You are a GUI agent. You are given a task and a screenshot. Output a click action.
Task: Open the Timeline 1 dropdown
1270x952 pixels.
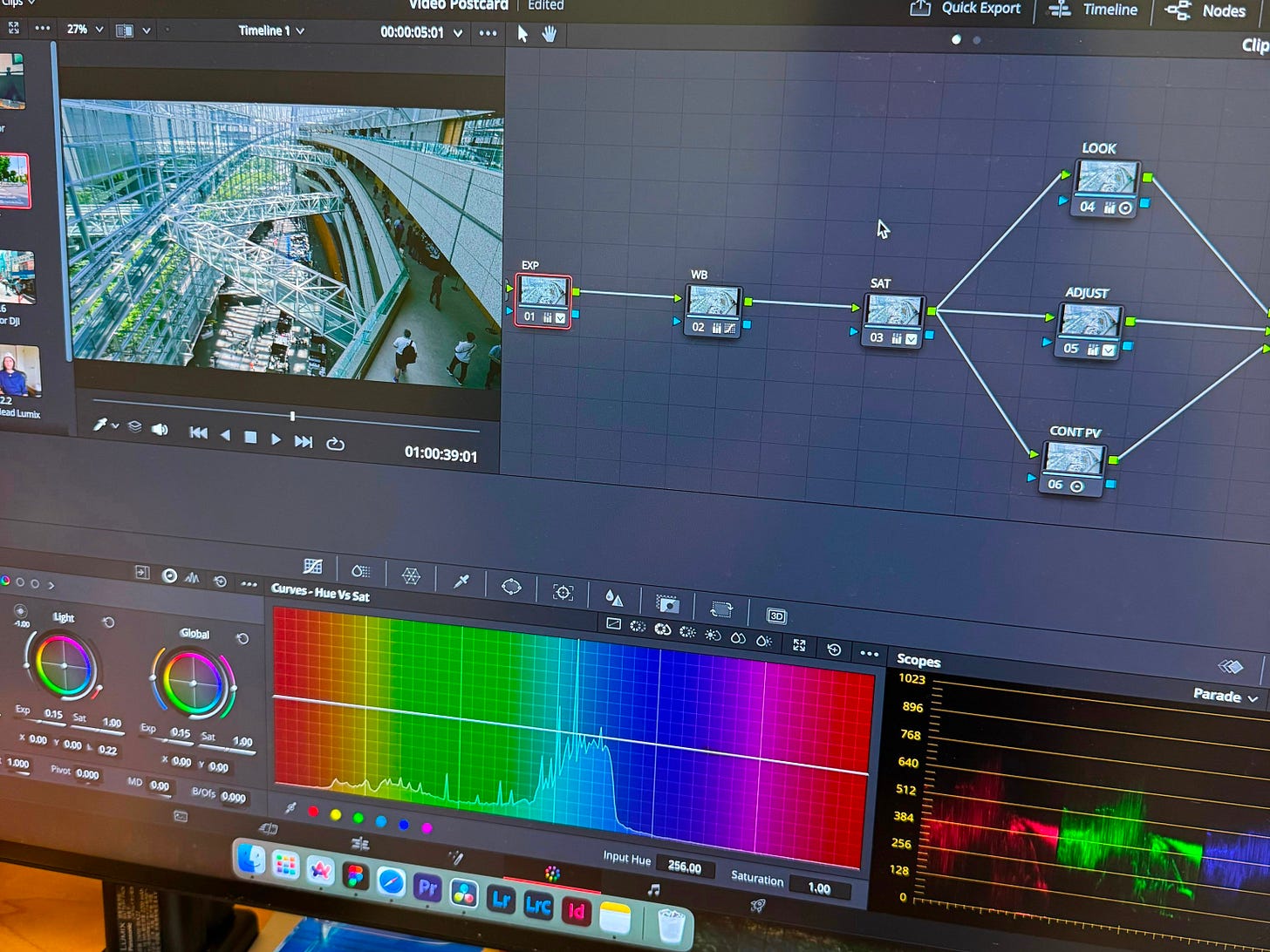click(272, 31)
